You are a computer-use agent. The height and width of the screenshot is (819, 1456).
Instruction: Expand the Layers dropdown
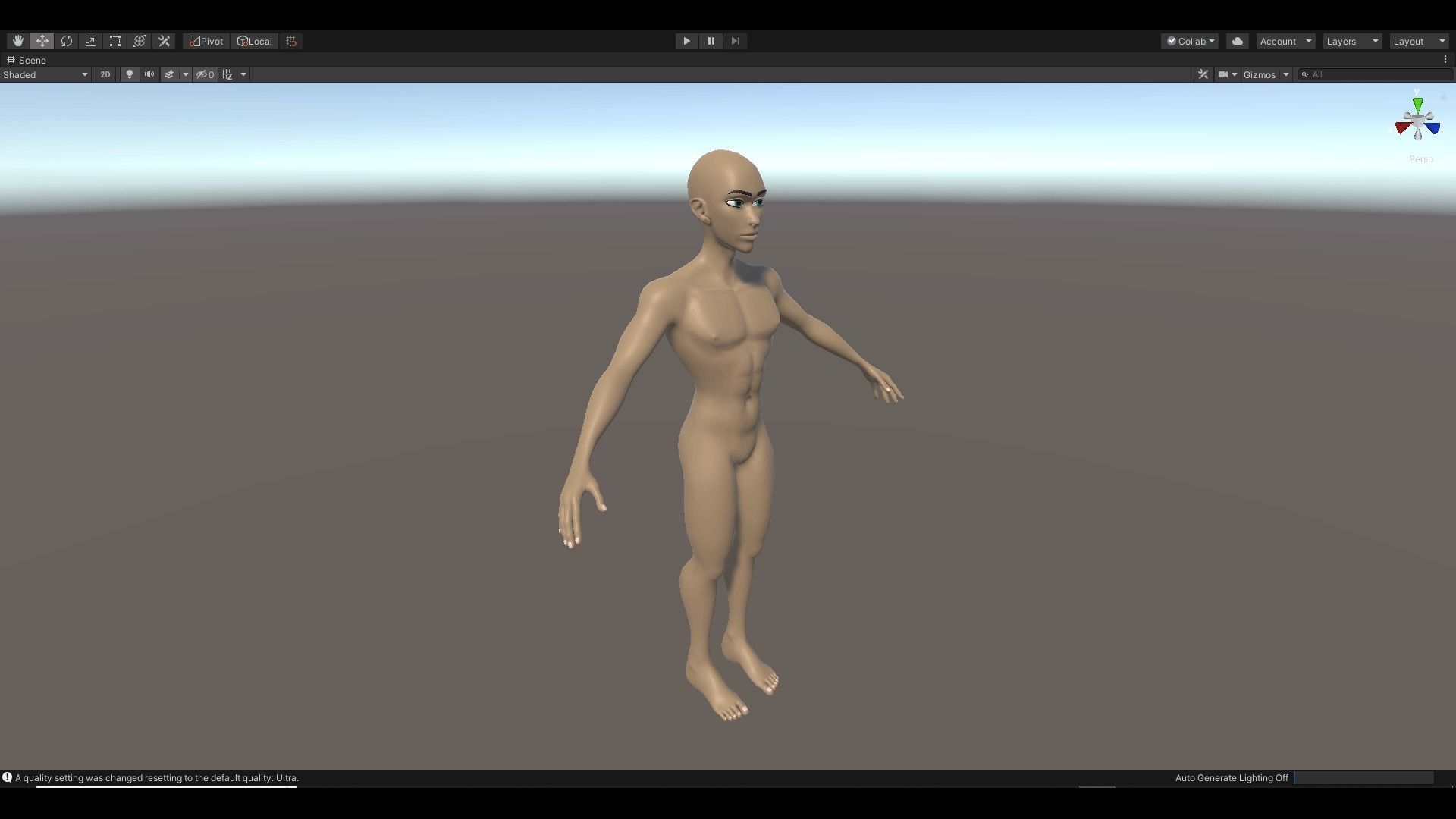tap(1352, 41)
